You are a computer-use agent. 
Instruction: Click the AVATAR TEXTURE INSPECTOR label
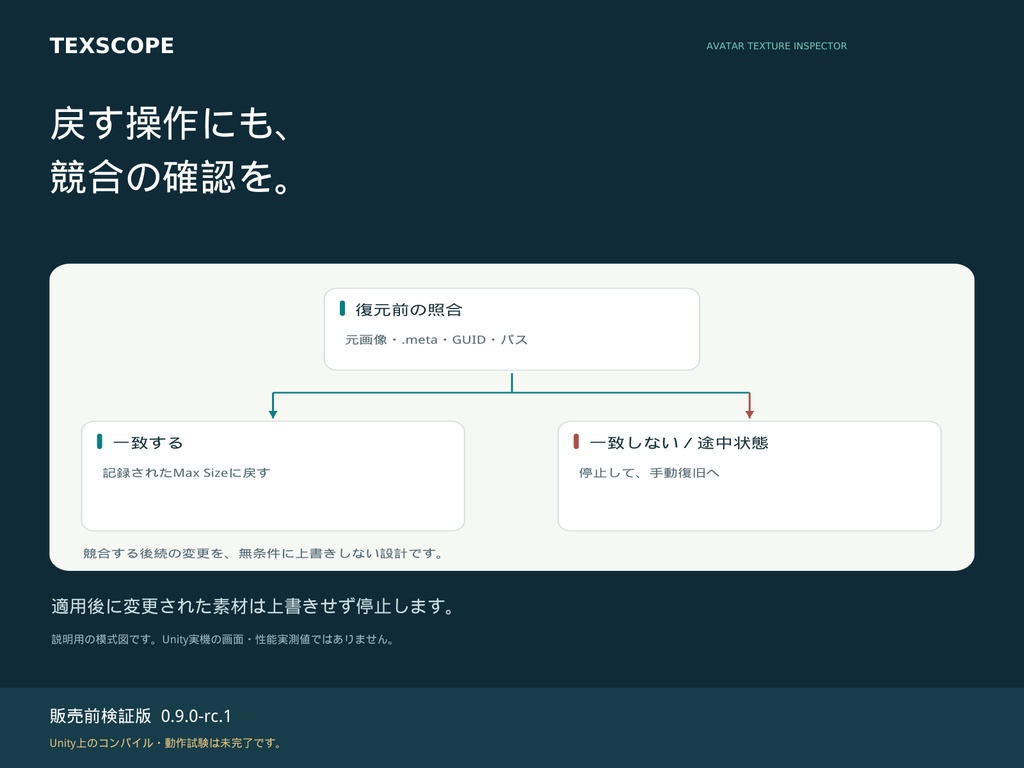pyautogui.click(x=776, y=46)
